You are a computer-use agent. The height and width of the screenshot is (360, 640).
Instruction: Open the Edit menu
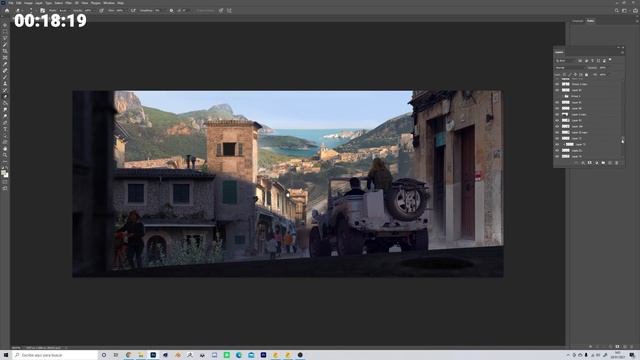18,3
